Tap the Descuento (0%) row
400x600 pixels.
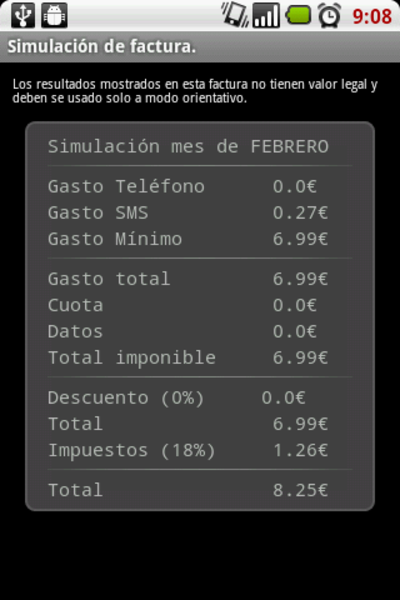[176, 398]
